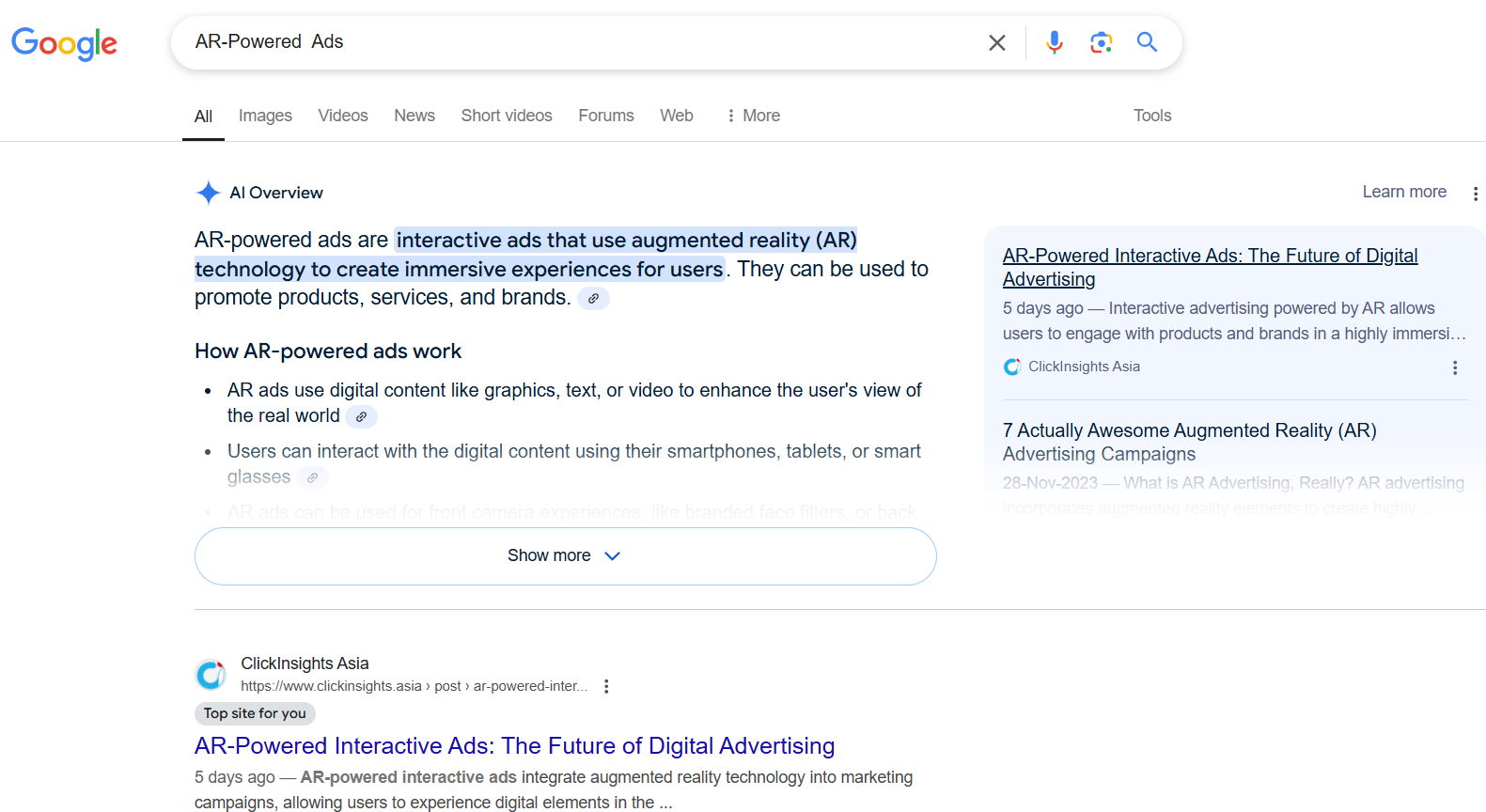Switch to the Videos tab
This screenshot has height=812, width=1486.
[343, 116]
